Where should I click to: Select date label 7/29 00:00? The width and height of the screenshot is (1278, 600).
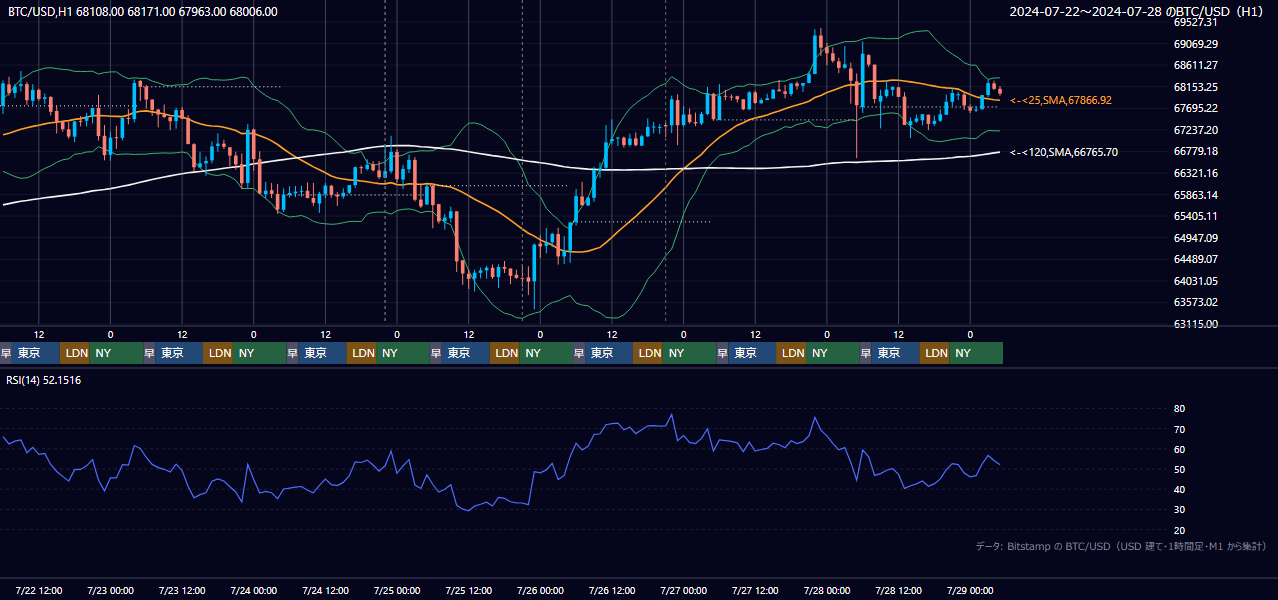pyautogui.click(x=970, y=590)
